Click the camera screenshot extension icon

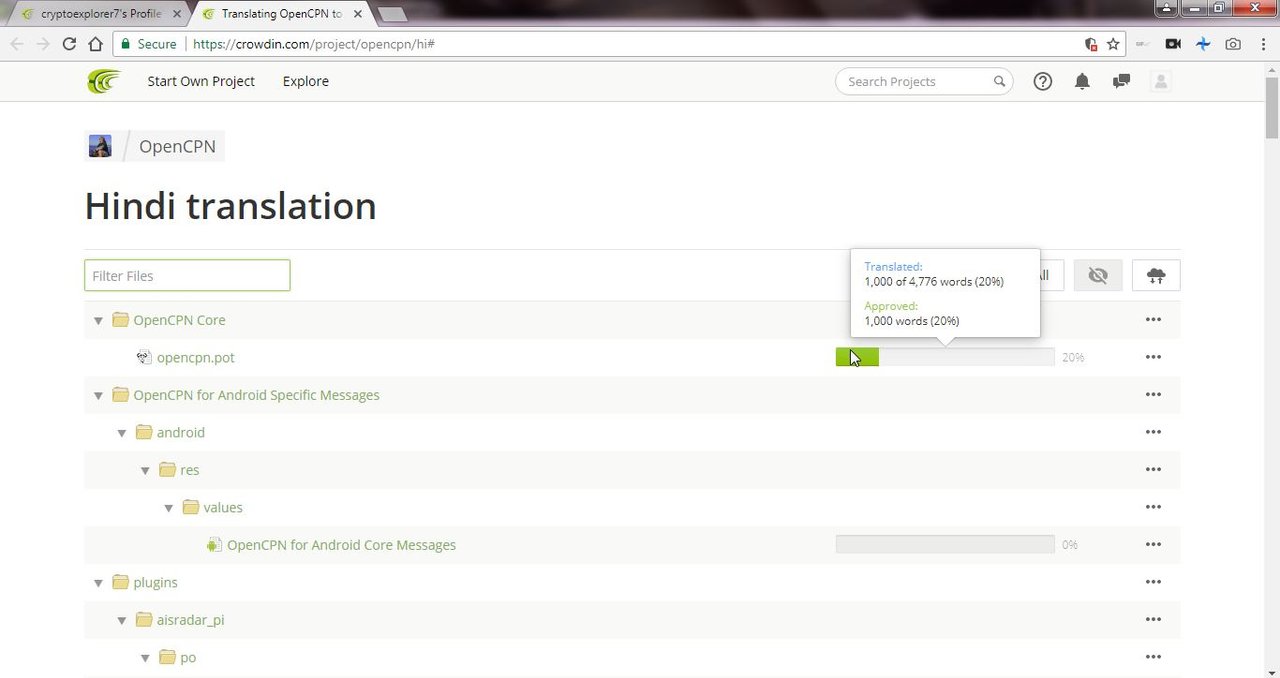1233,44
